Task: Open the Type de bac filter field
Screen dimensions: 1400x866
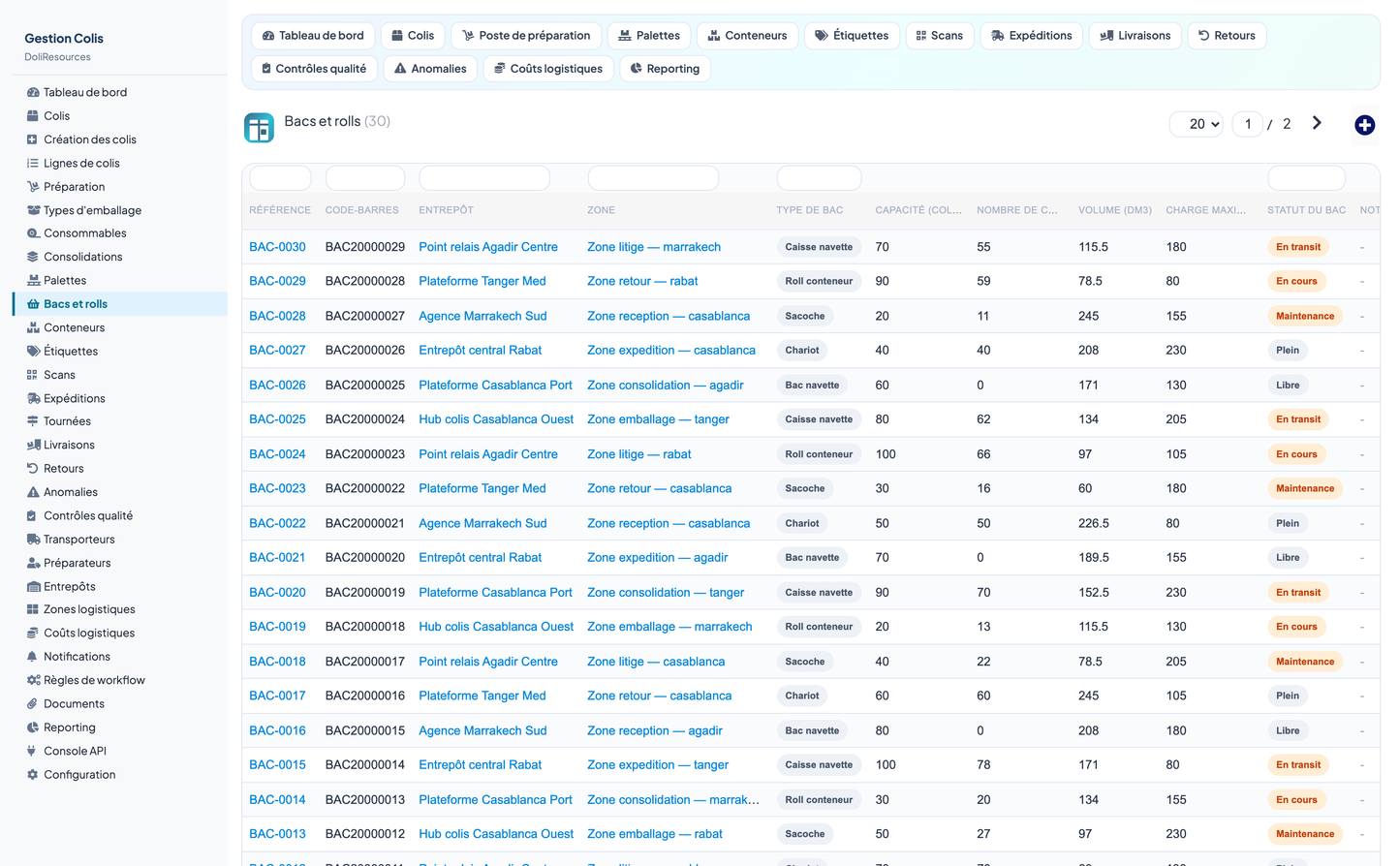Action: coord(819,178)
